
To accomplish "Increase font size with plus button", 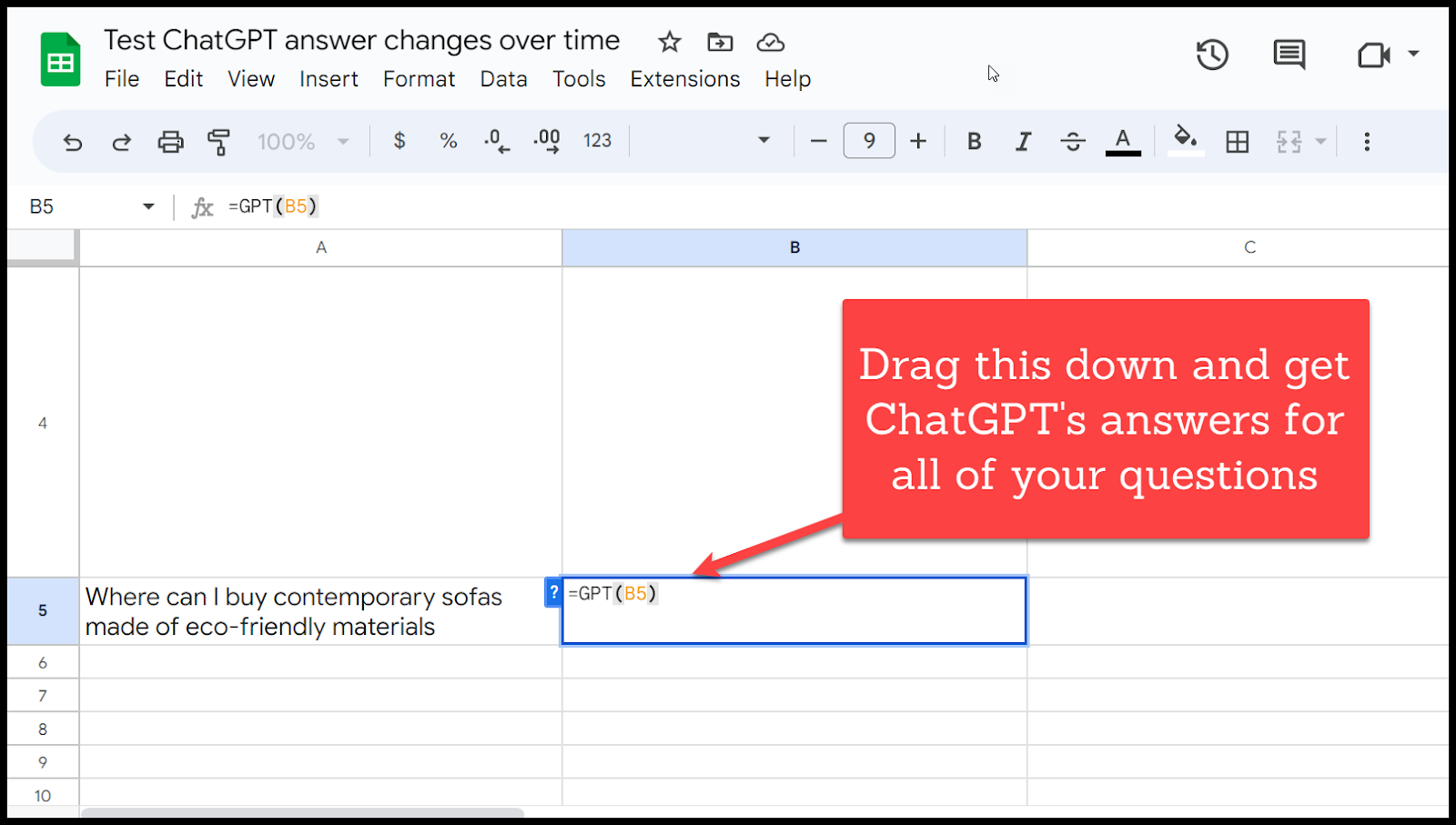I will coord(918,141).
